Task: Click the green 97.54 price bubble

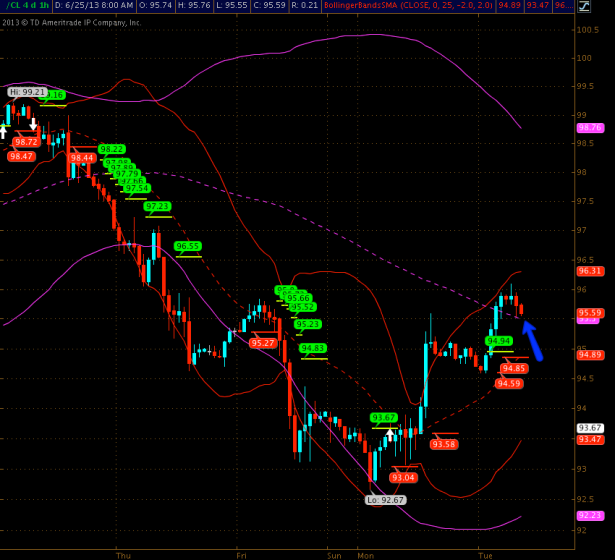Action: (x=136, y=188)
